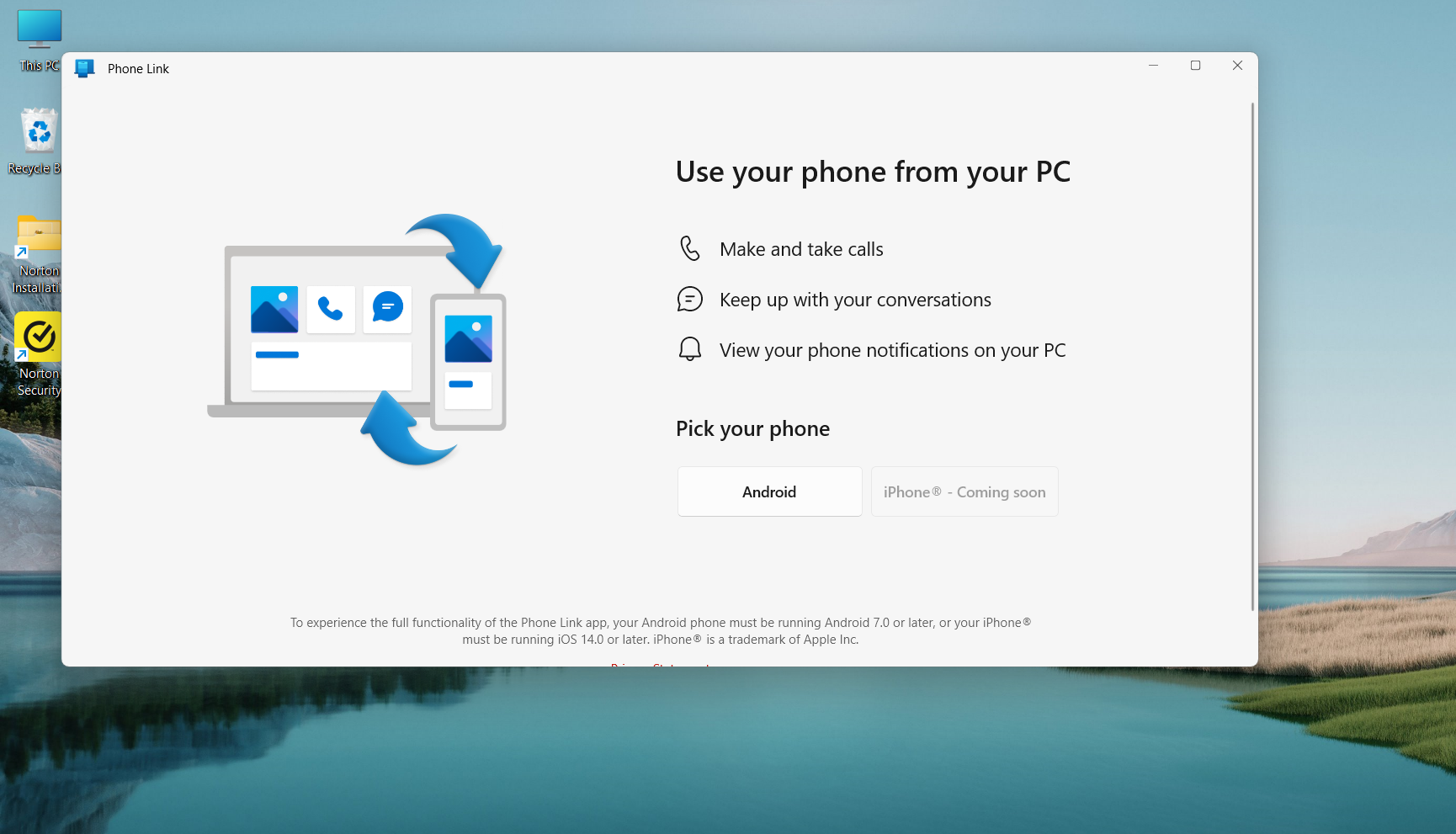Viewport: 1456px width, 834px height.
Task: Click the phone handset icon beside Make and take calls
Action: [689, 249]
